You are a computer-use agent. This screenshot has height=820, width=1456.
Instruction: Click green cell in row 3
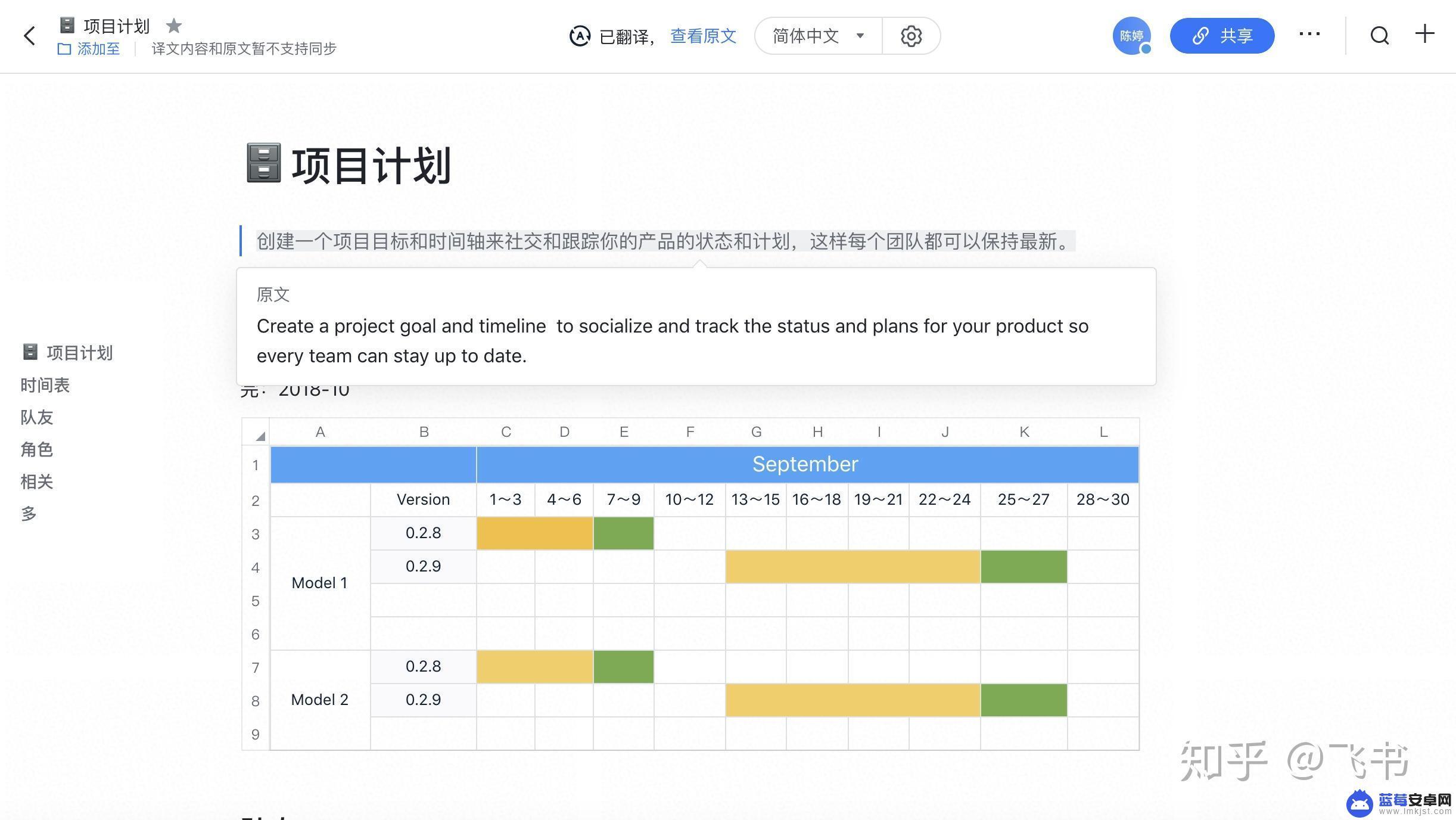pyautogui.click(x=624, y=533)
